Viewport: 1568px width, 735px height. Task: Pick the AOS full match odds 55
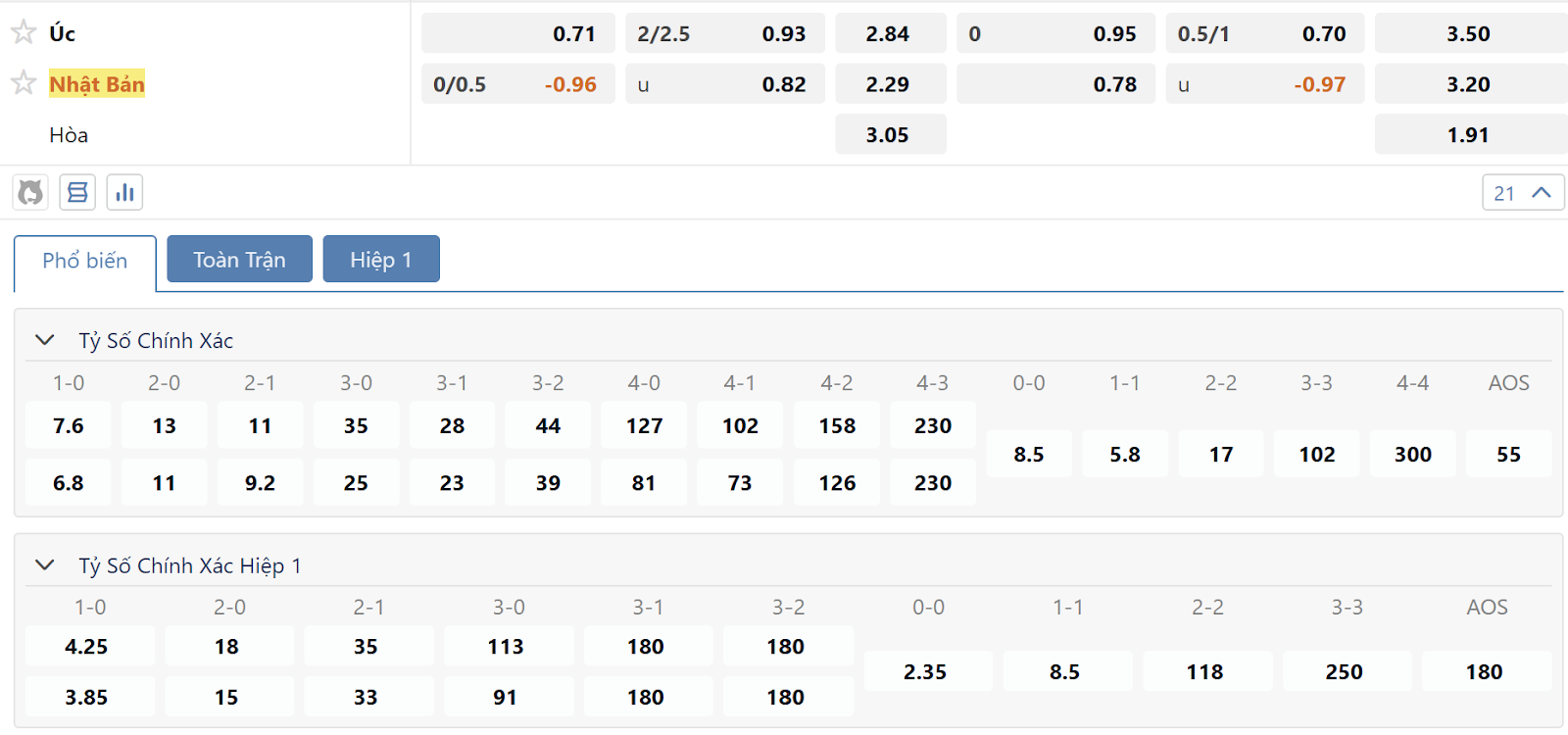[x=1509, y=454]
